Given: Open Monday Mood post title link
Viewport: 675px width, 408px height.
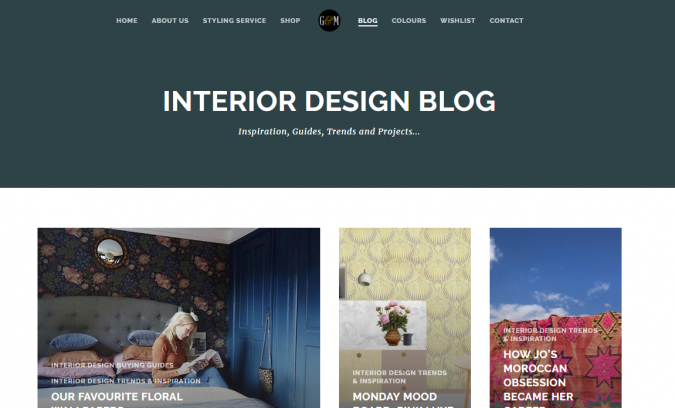Looking at the screenshot, I should (395, 399).
